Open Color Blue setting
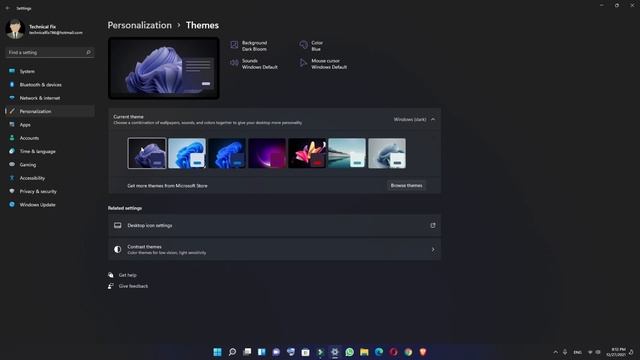Image resolution: width=640 pixels, height=360 pixels. point(311,46)
